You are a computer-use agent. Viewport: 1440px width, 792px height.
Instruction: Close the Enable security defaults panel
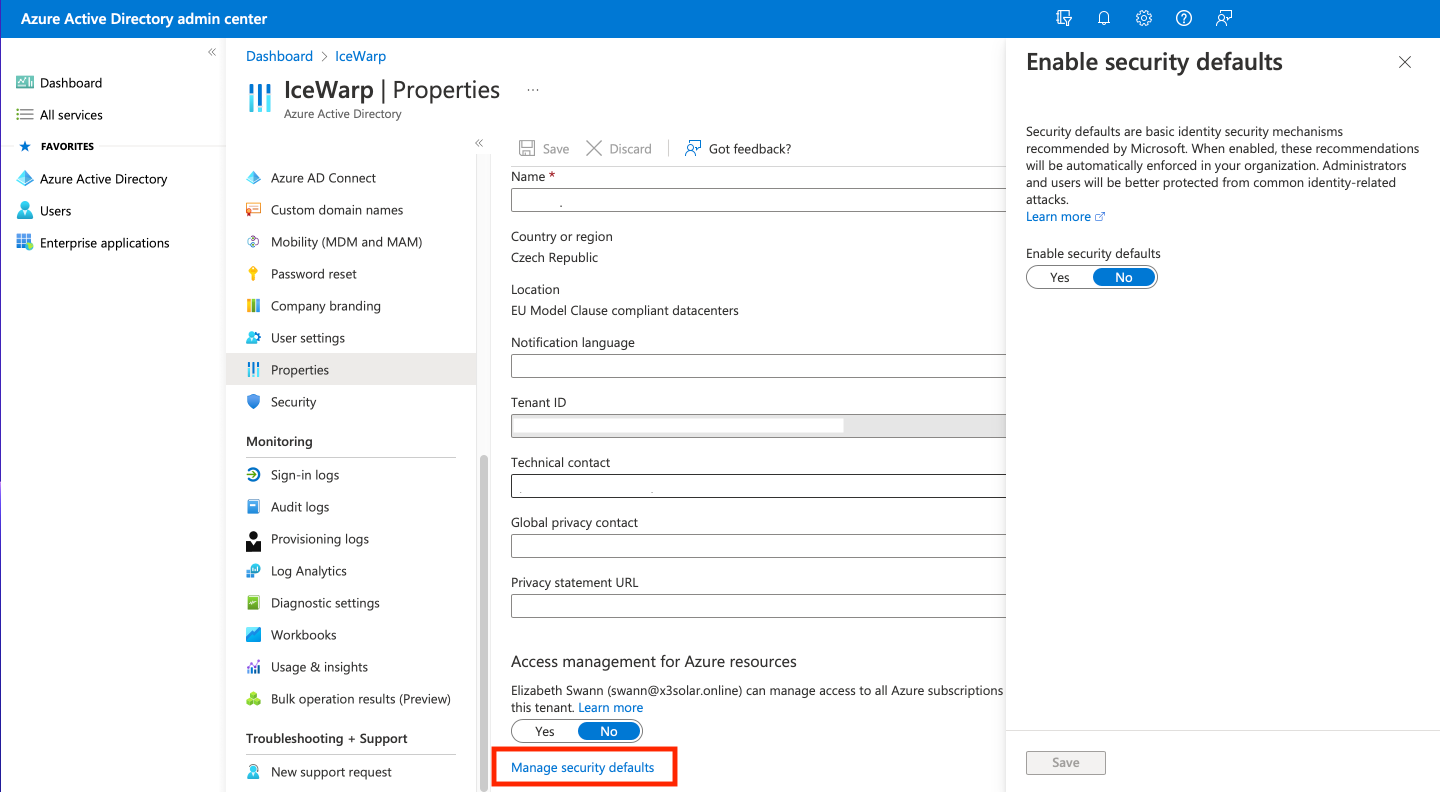tap(1405, 62)
